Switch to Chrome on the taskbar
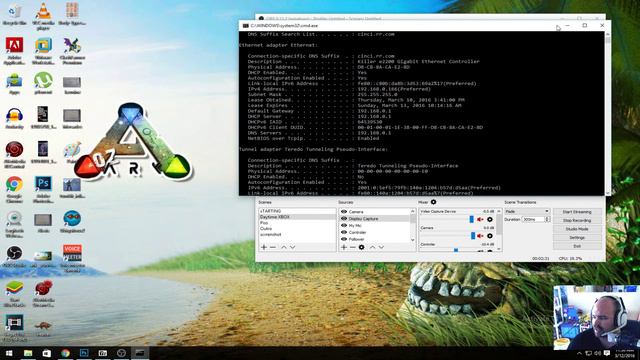 (65, 353)
